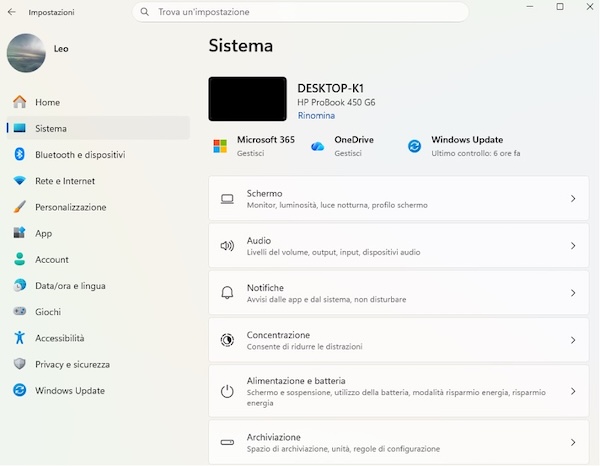This screenshot has height=466, width=600.
Task: Click the Alimentazione power icon
Action: pos(227,391)
